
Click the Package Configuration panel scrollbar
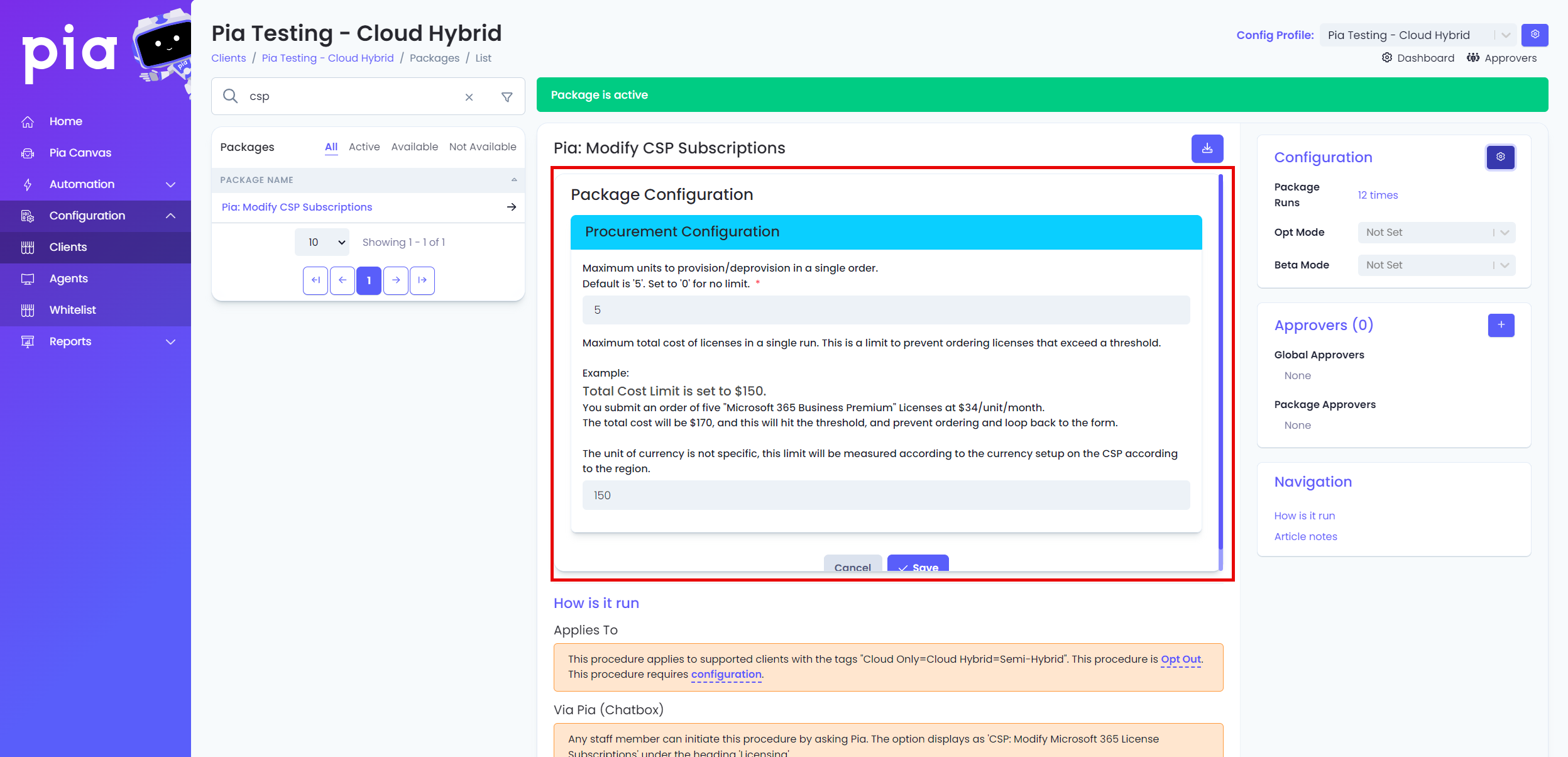click(x=1220, y=362)
